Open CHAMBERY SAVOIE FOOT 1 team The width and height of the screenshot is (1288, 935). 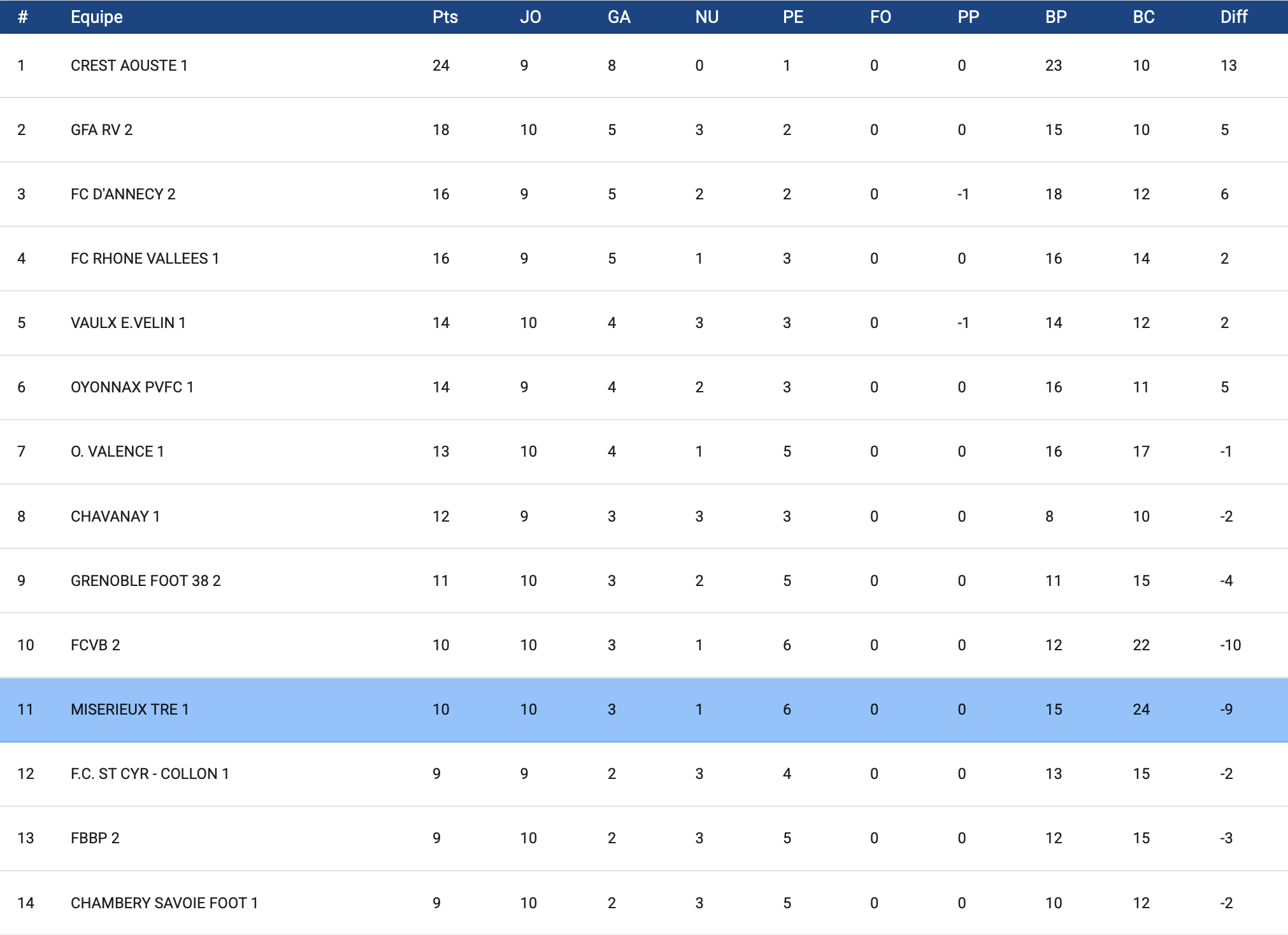[x=164, y=903]
